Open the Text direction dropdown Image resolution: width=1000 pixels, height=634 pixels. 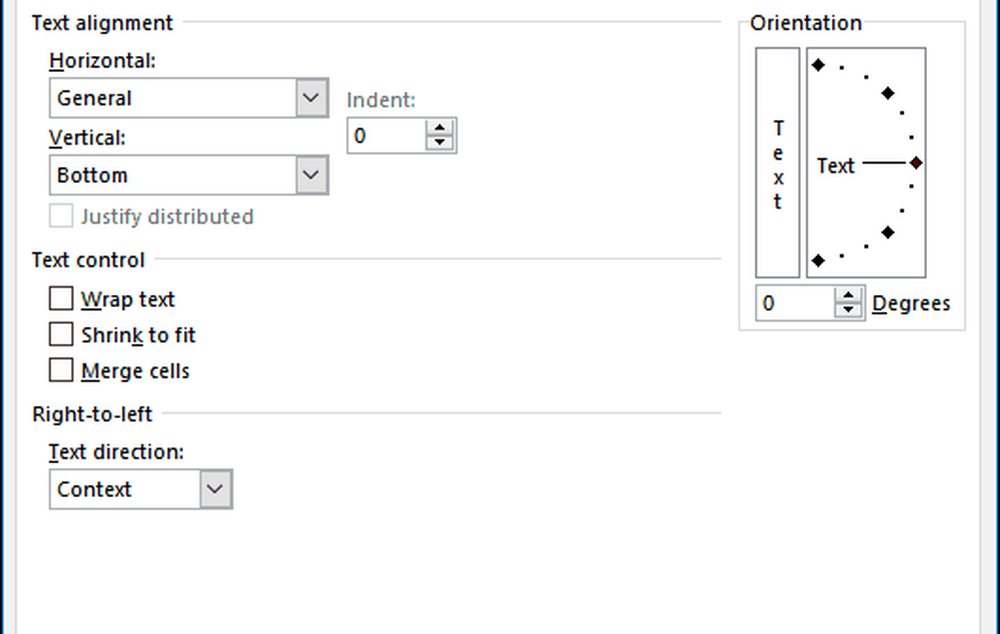tap(215, 489)
